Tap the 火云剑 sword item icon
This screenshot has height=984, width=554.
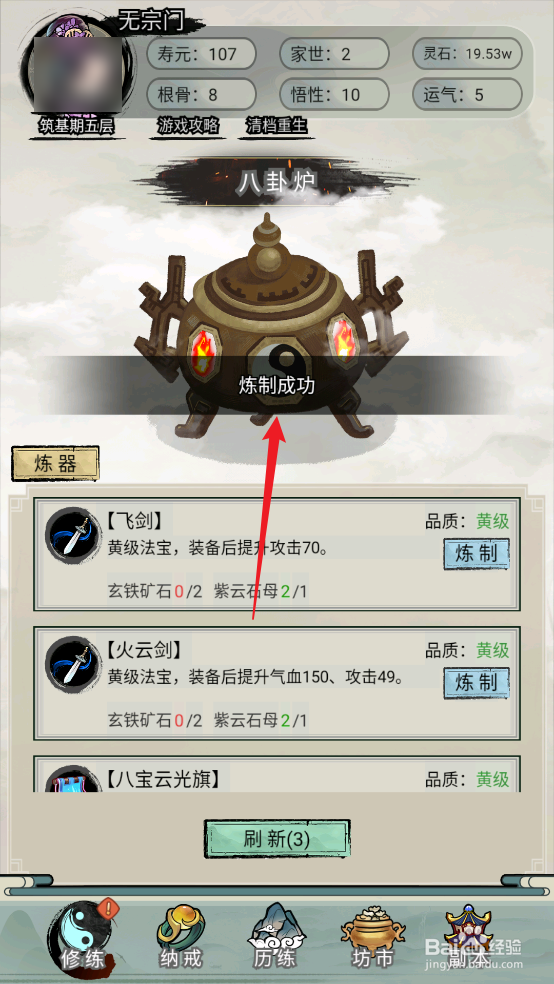(x=73, y=664)
